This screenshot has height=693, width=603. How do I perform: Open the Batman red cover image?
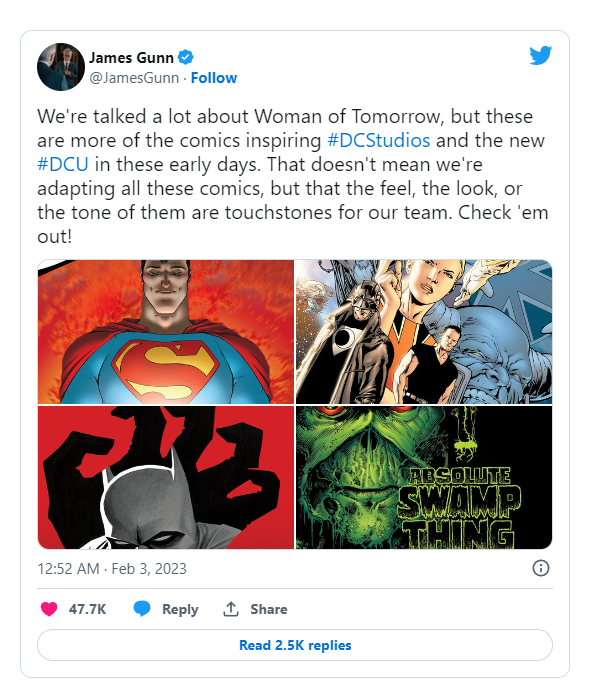click(166, 477)
